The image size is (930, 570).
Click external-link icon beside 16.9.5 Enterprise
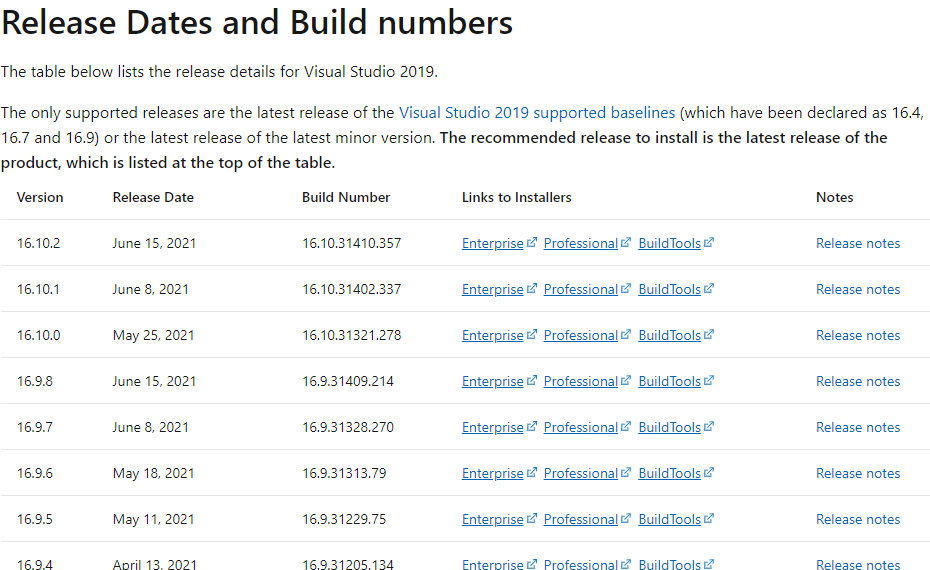pos(532,519)
